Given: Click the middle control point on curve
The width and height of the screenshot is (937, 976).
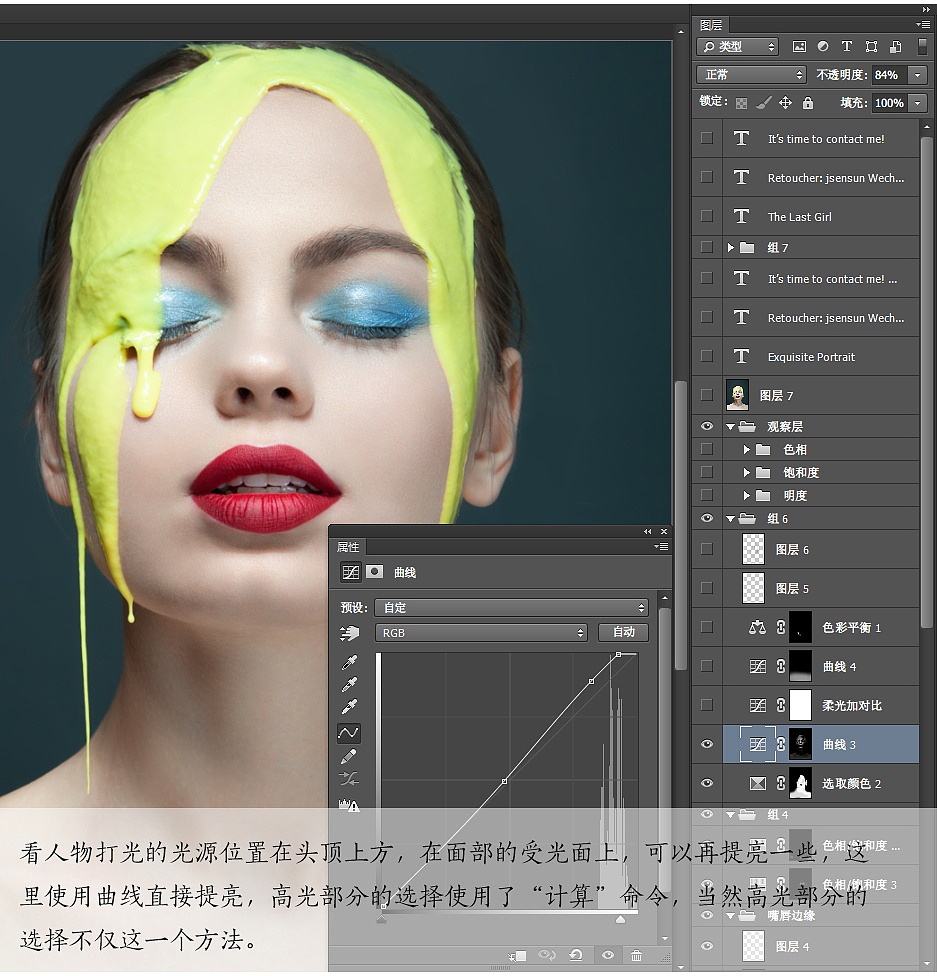Looking at the screenshot, I should tap(504, 781).
